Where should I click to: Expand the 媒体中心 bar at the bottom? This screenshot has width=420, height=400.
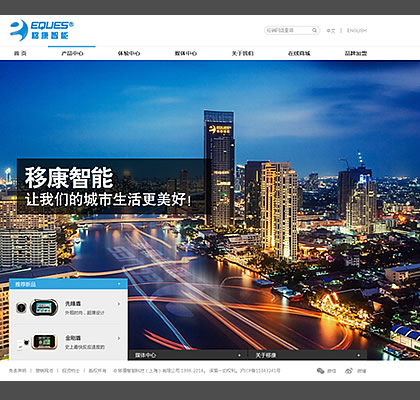(239, 355)
